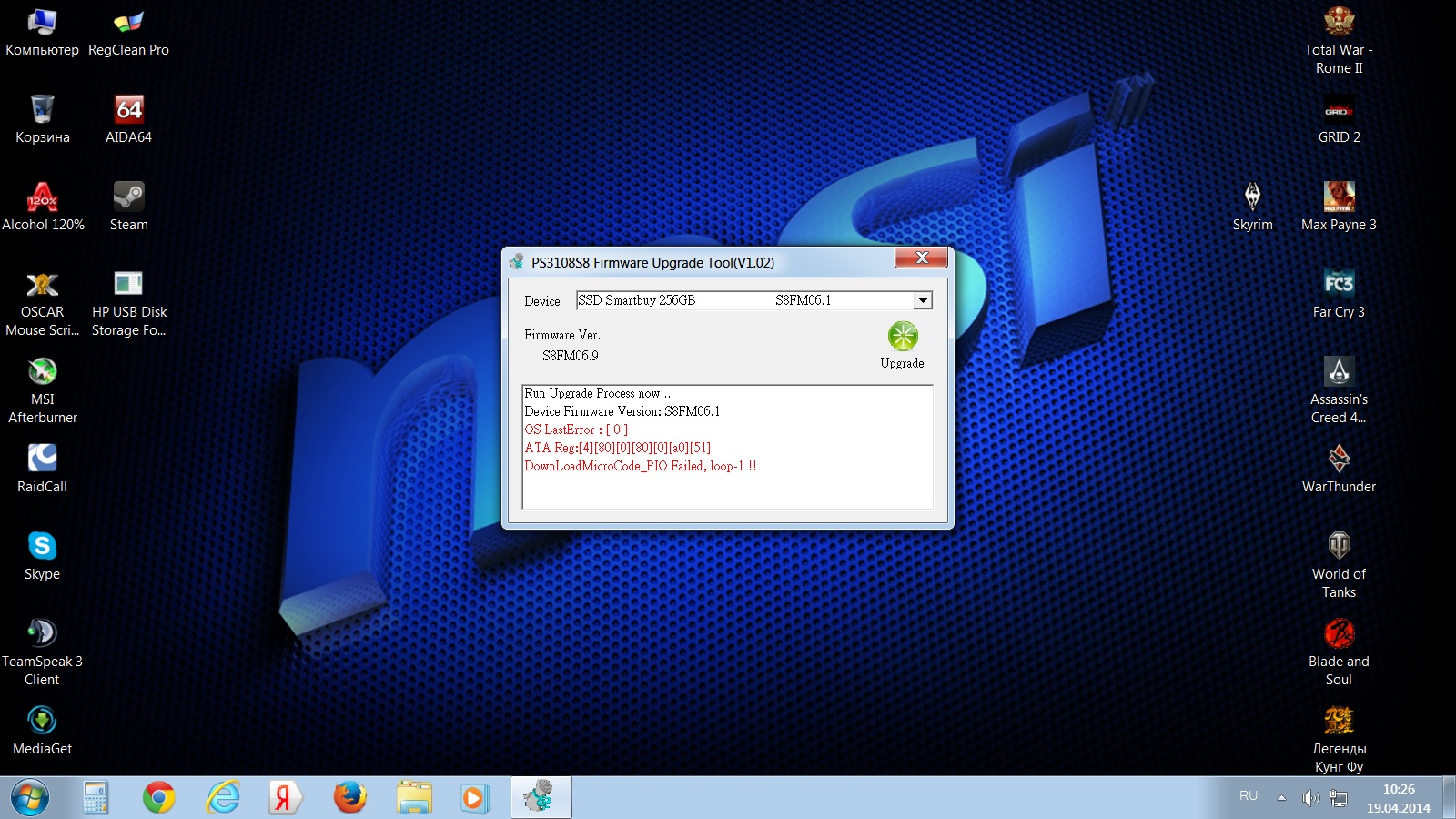Image resolution: width=1456 pixels, height=819 pixels.
Task: Open Yandex browser from the taskbar
Action: pos(286,798)
